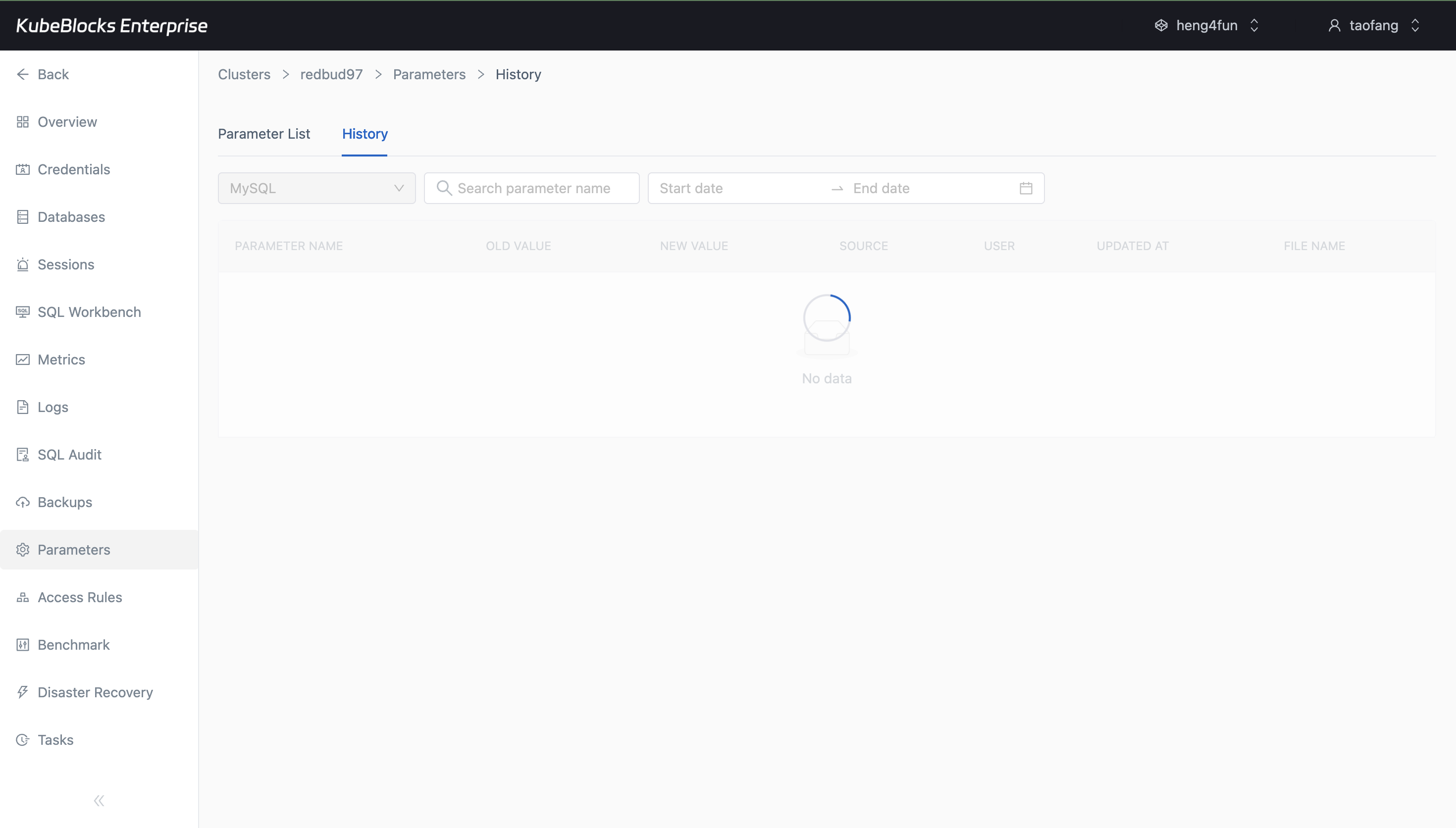
Task: Click the SQL Workbench monitor icon
Action: (23, 311)
